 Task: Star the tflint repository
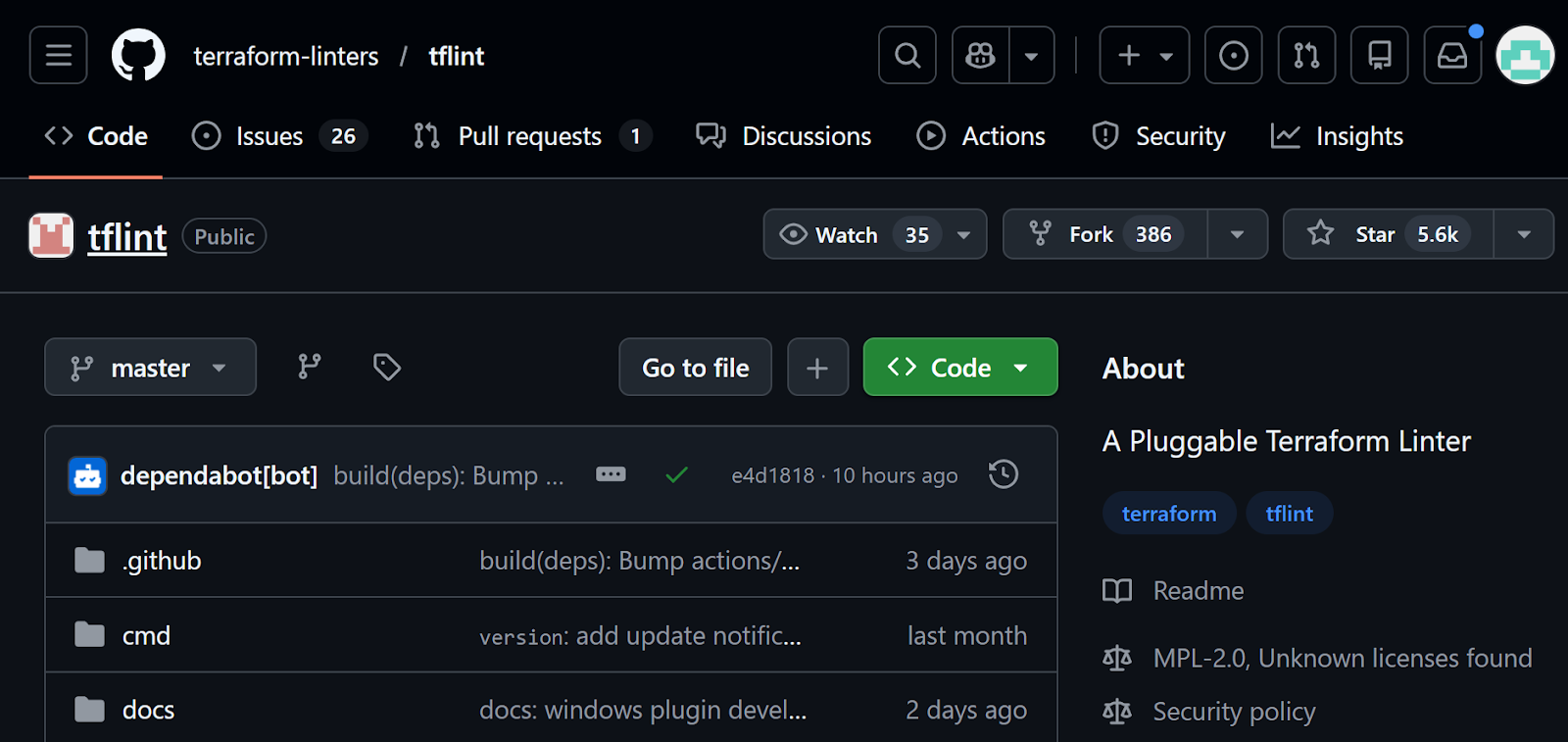point(1389,234)
